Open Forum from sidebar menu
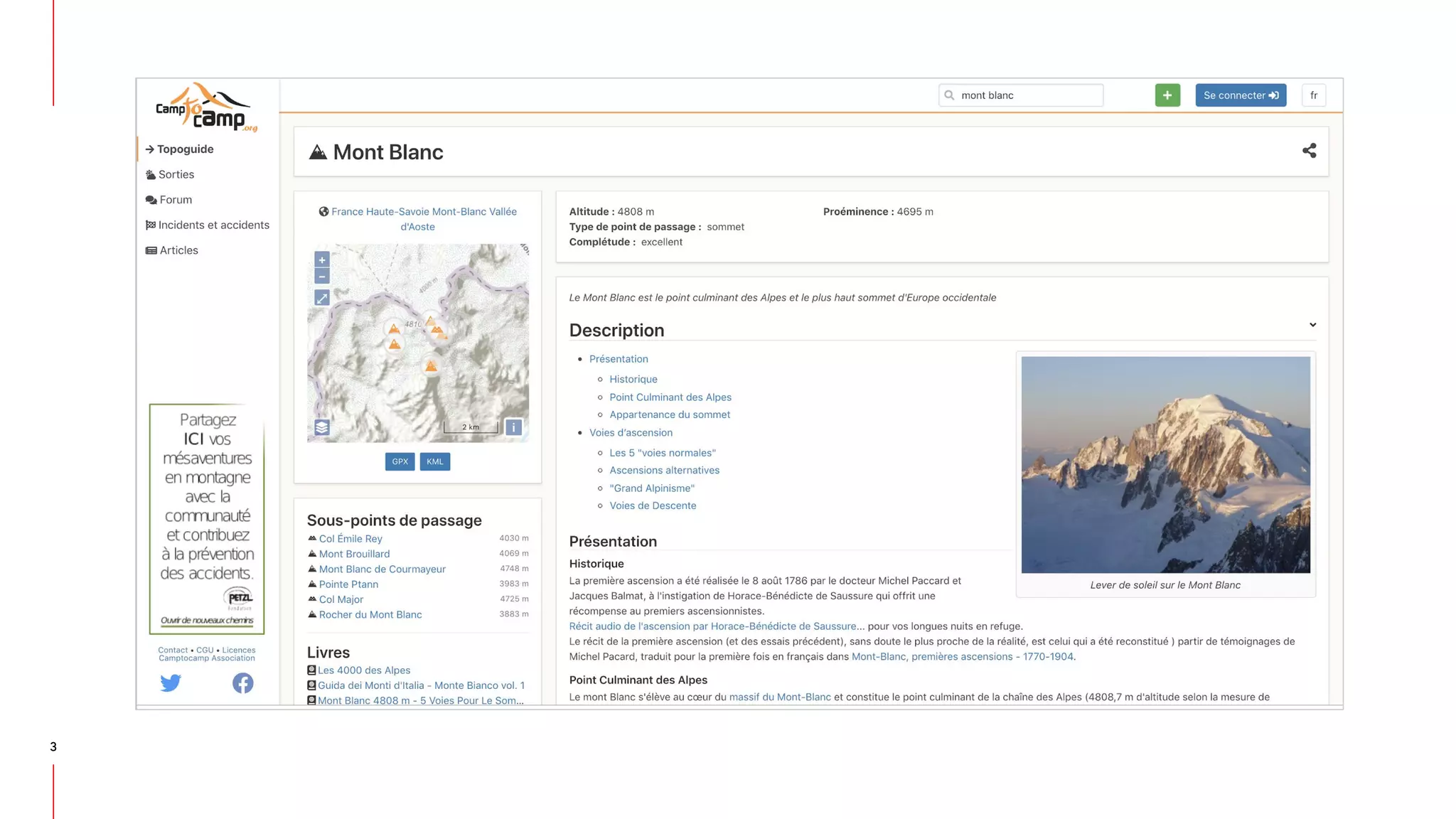Screen dimensions: 1456x819 click(176, 200)
